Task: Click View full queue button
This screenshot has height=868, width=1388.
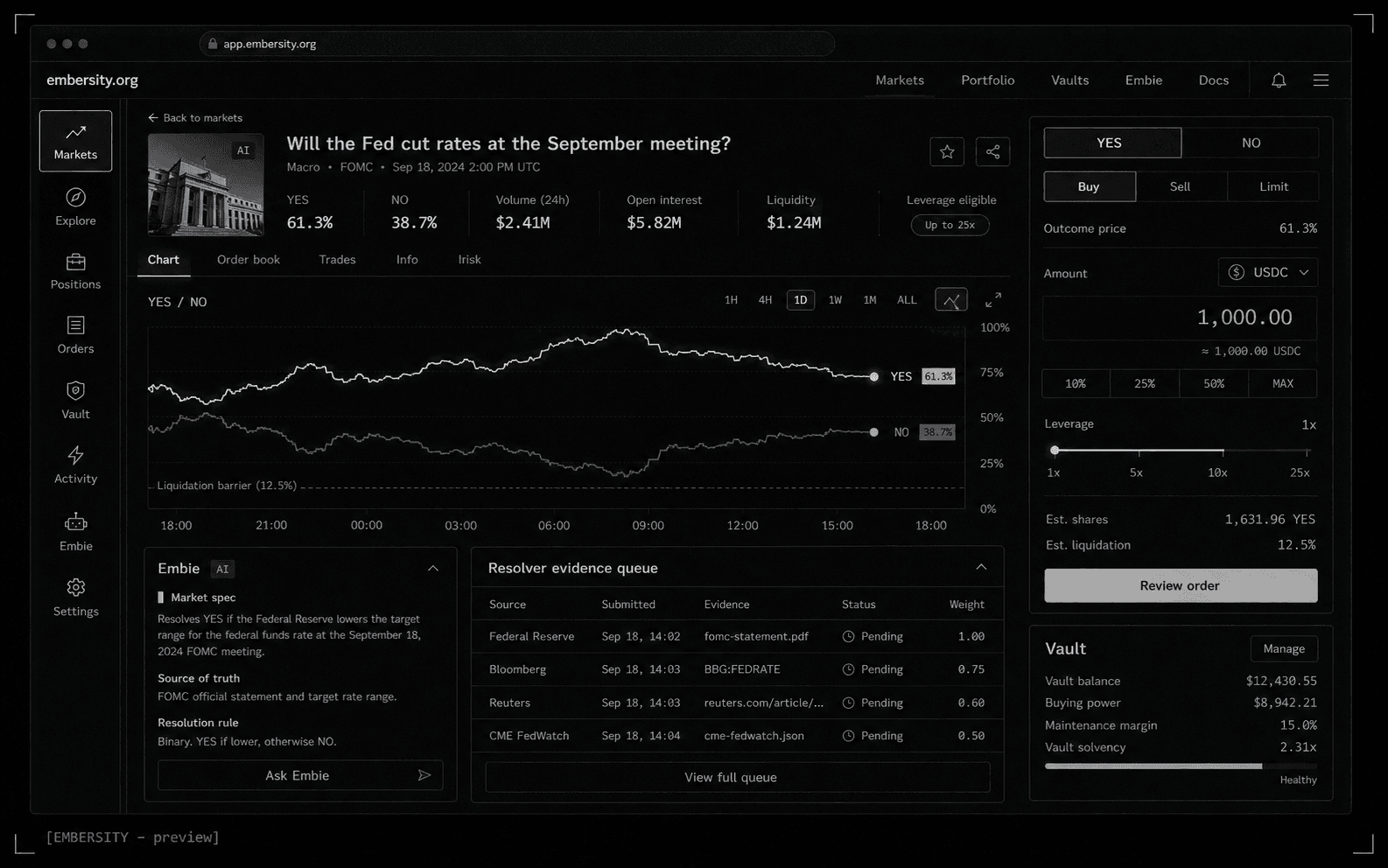Action: coord(738,777)
